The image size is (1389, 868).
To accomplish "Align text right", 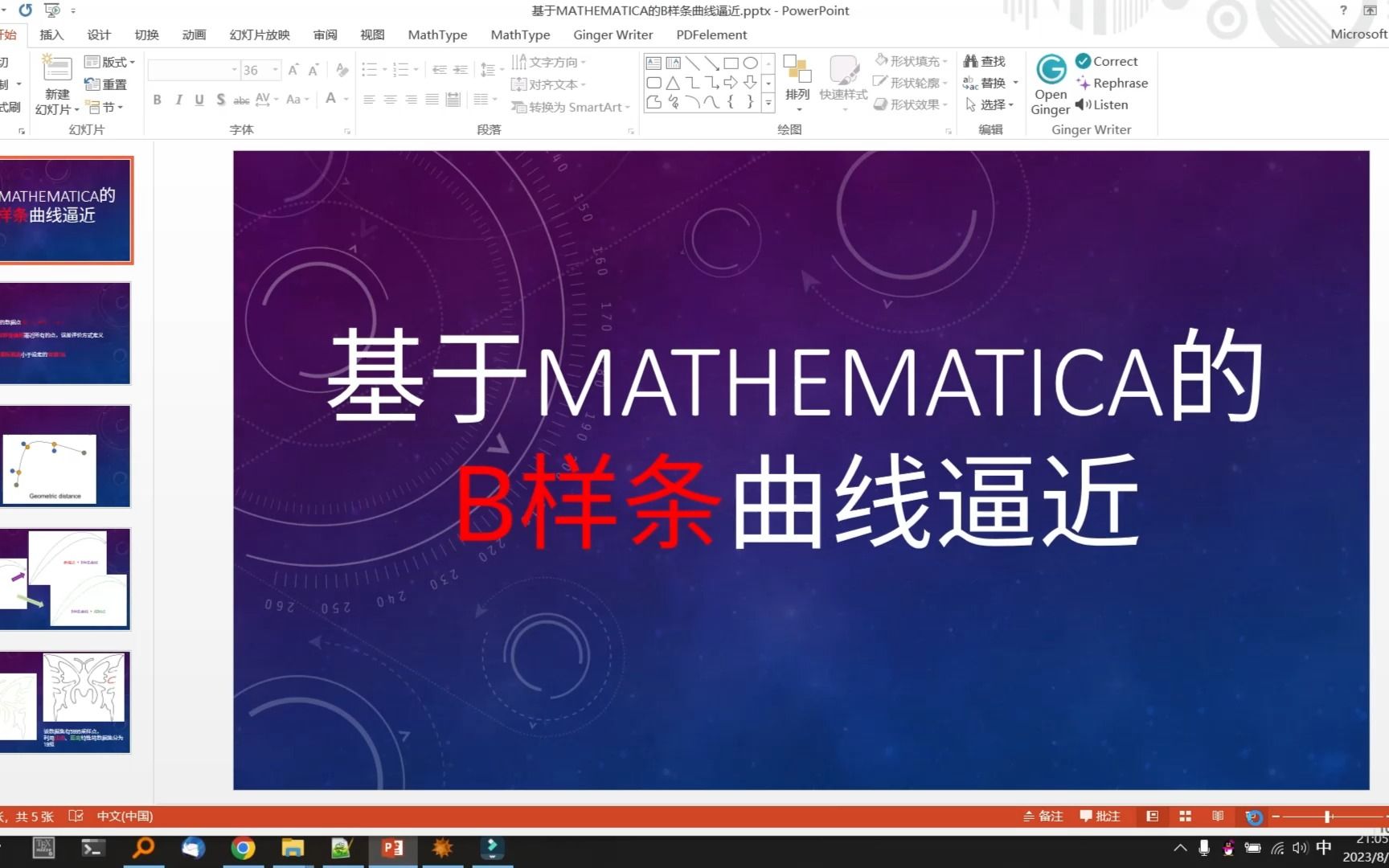I will tap(411, 100).
